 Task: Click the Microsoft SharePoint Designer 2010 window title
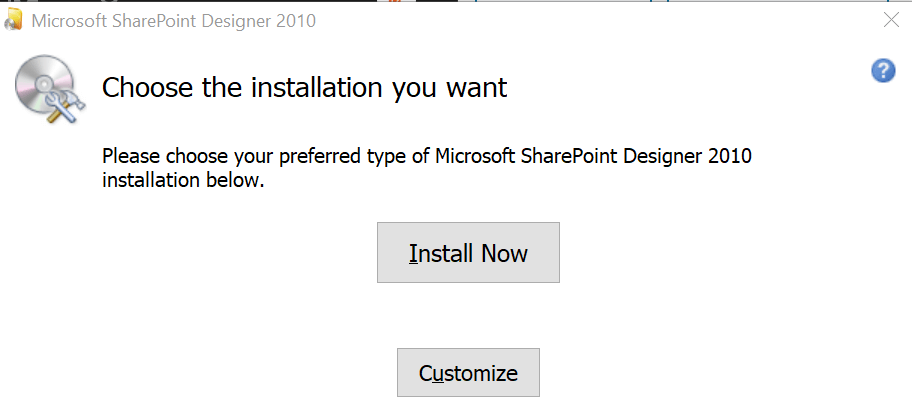[173, 21]
